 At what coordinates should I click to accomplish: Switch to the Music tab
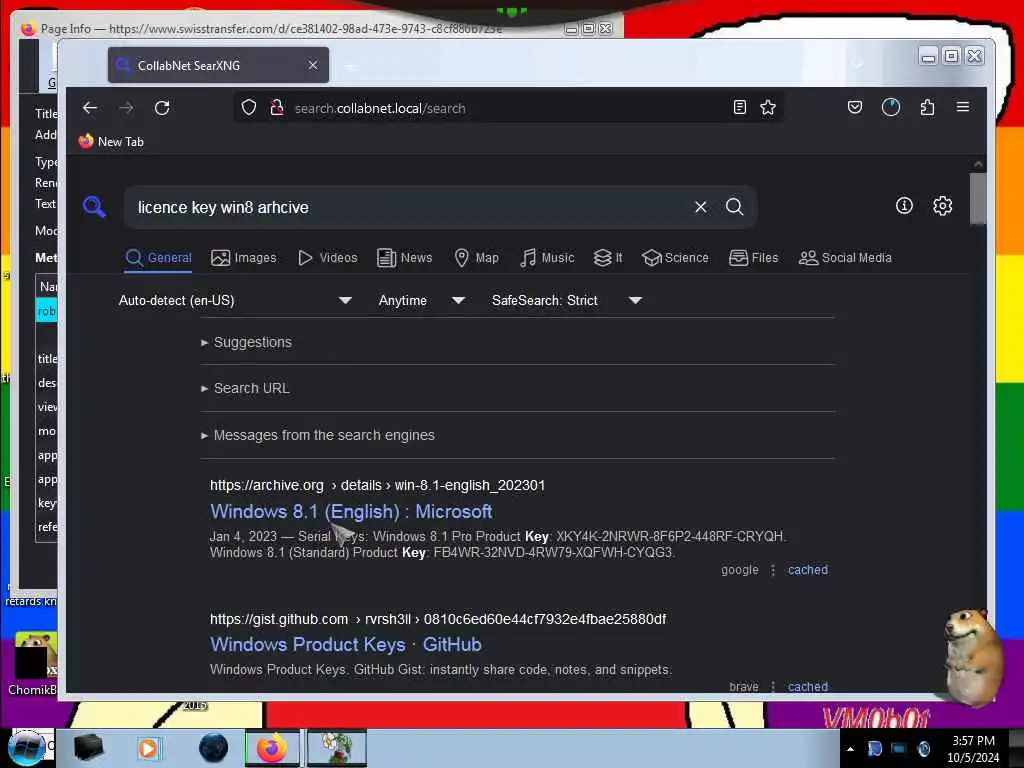547,258
